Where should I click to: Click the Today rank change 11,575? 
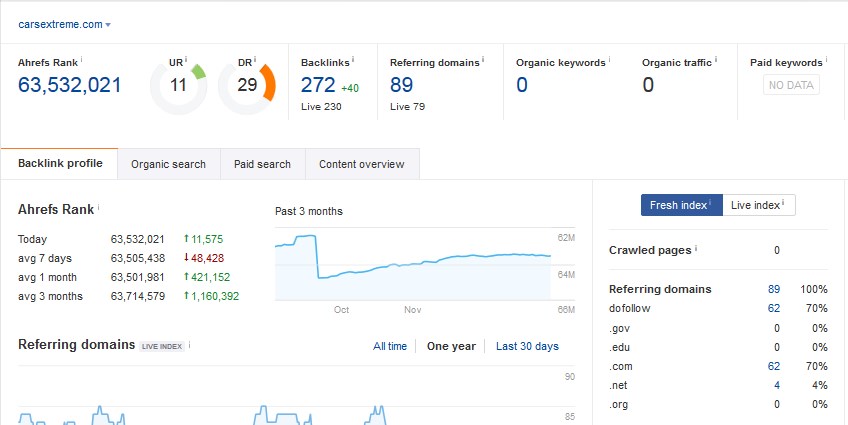click(203, 239)
